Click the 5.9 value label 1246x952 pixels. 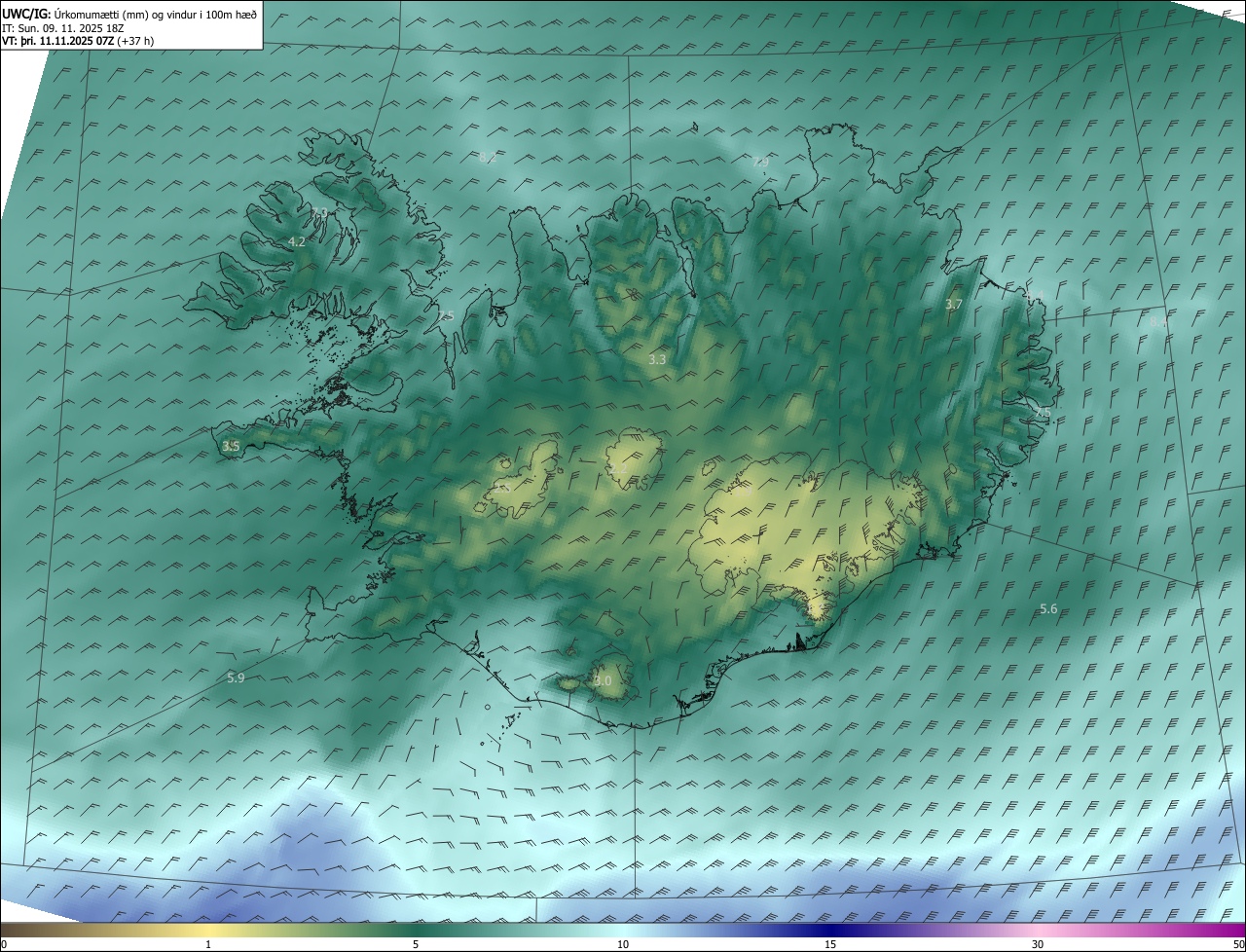tap(236, 677)
